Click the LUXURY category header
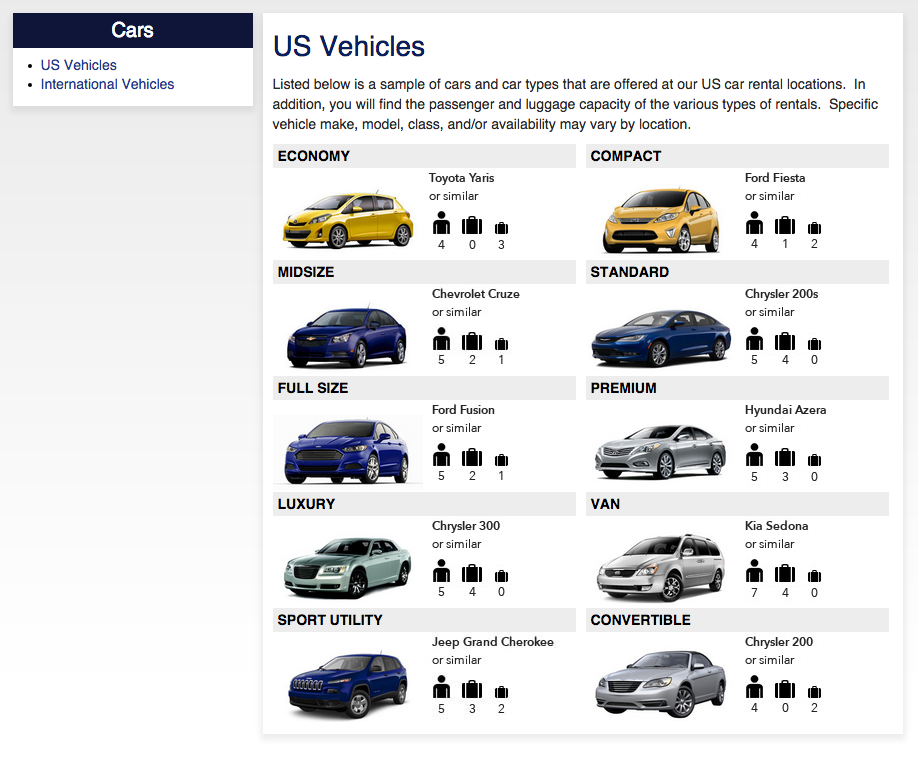918x761 pixels. [x=424, y=504]
